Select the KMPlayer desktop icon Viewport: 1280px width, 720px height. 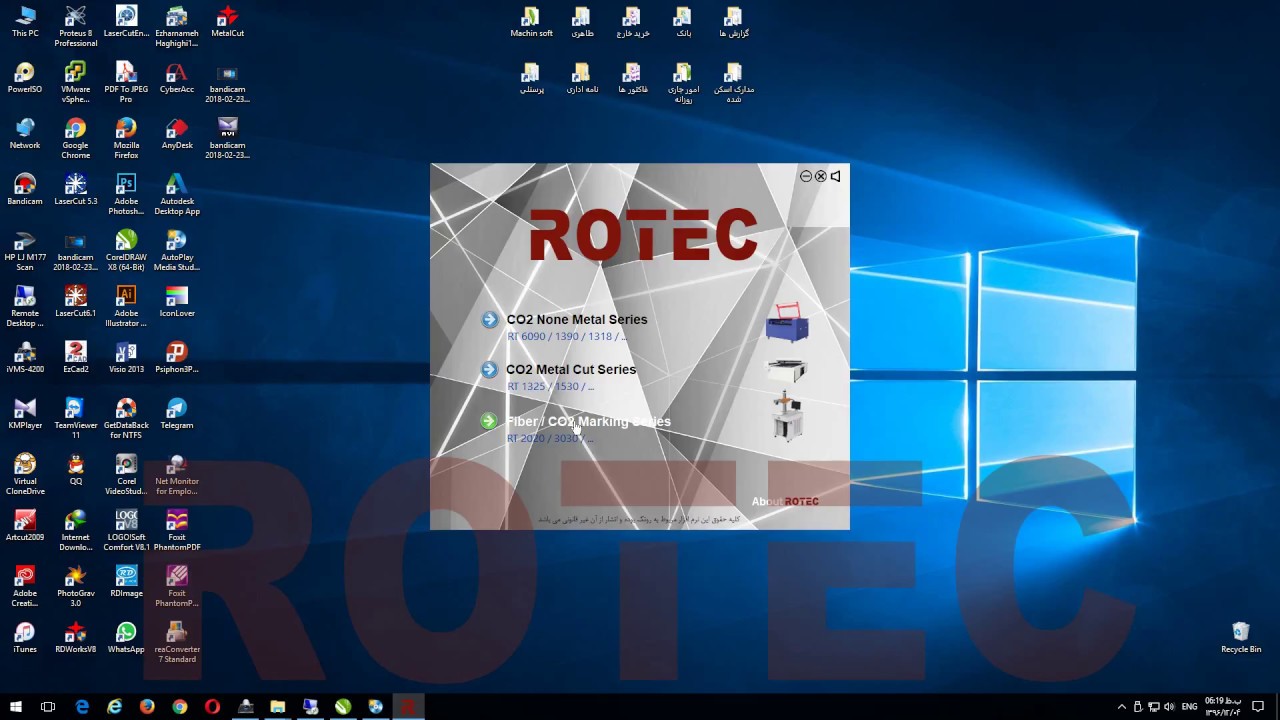[25, 414]
